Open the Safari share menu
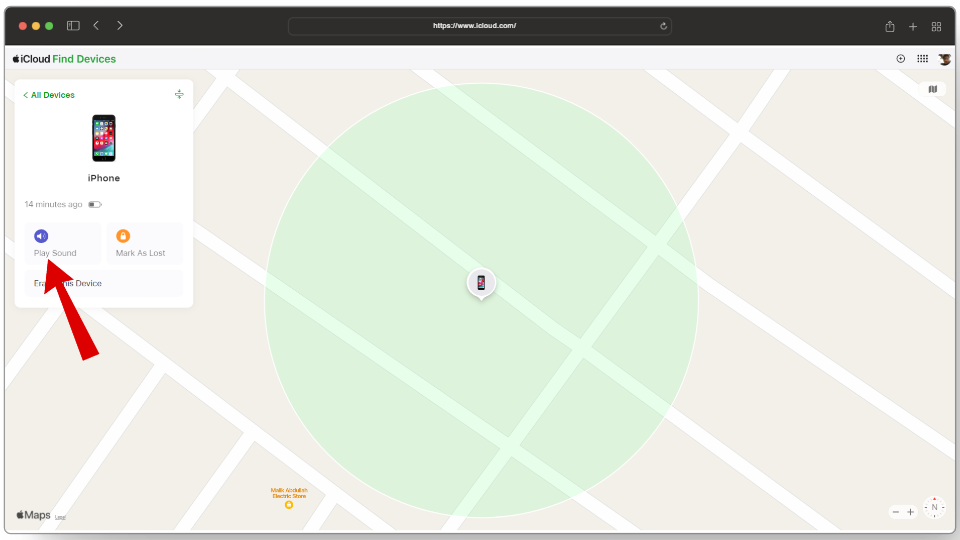 pyautogui.click(x=890, y=26)
